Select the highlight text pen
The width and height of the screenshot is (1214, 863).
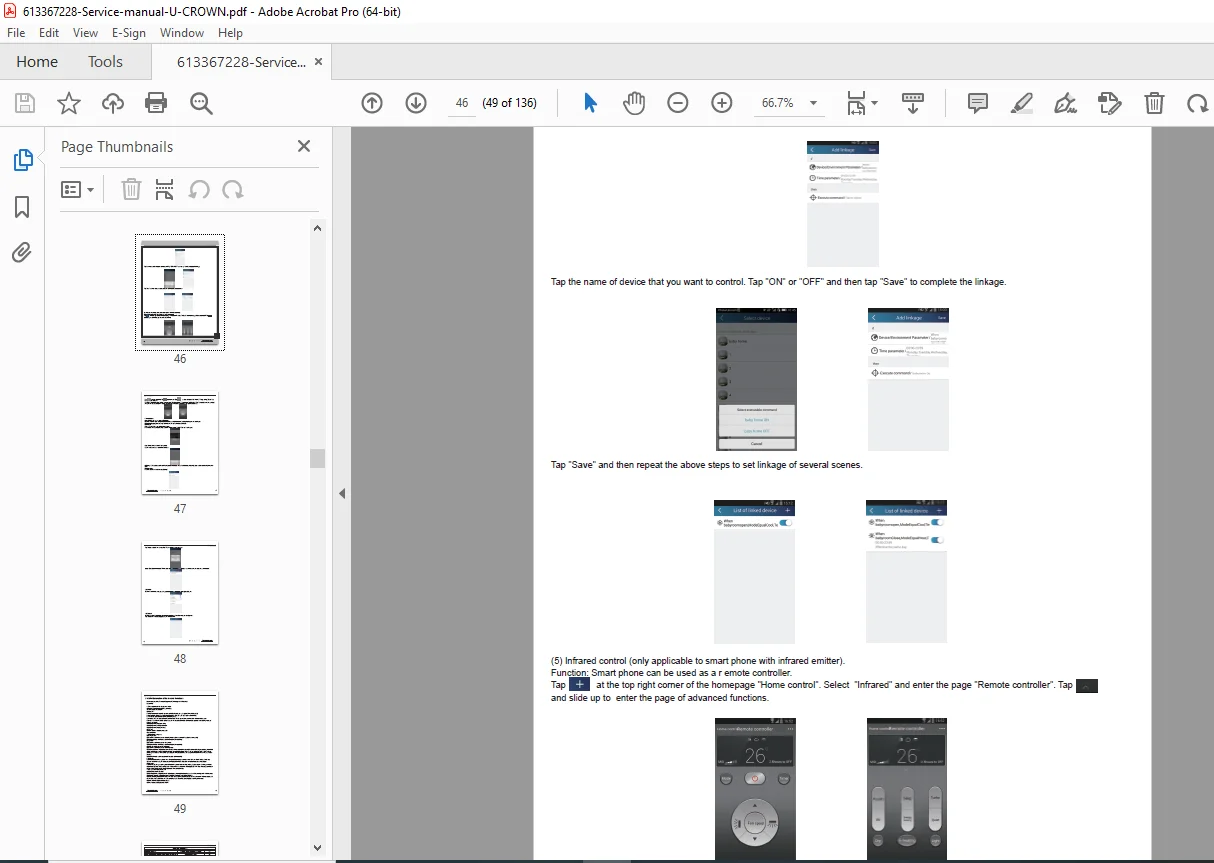tap(1022, 103)
